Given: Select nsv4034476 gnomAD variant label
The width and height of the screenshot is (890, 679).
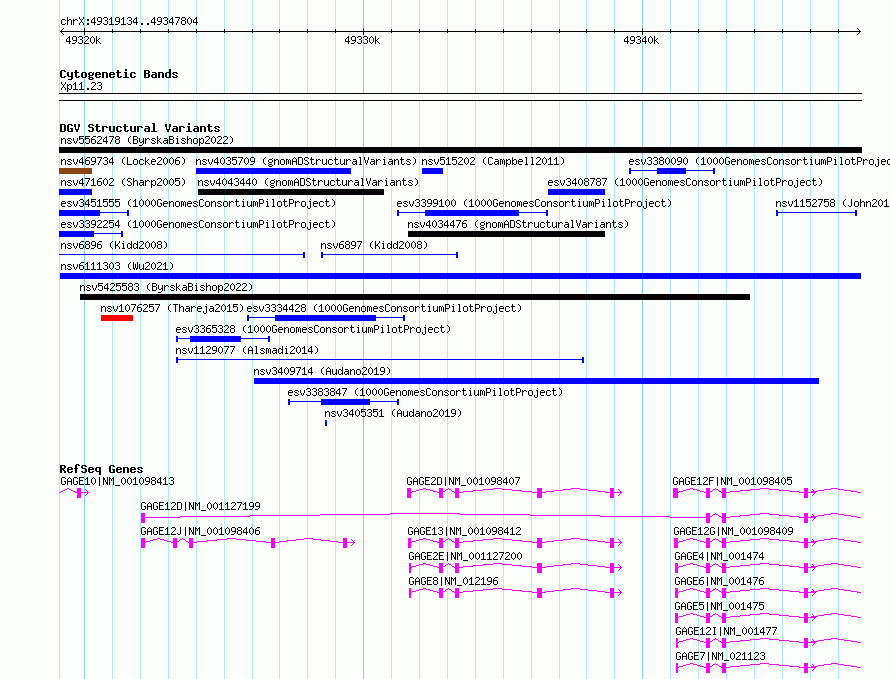Looking at the screenshot, I should click(x=518, y=224).
